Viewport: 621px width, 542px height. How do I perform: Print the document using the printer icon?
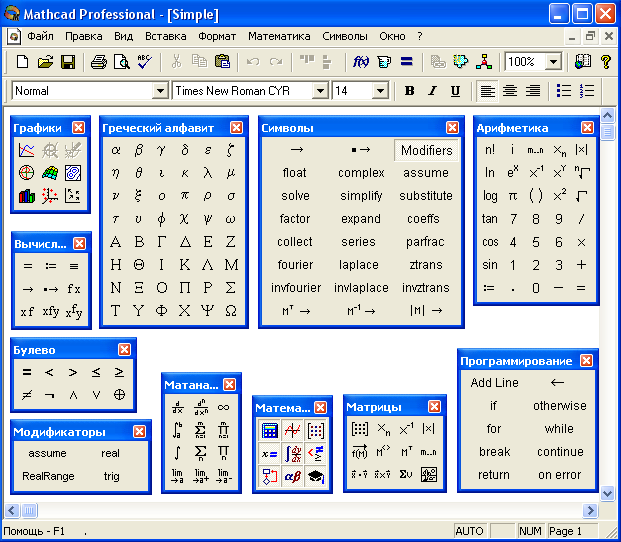99,62
